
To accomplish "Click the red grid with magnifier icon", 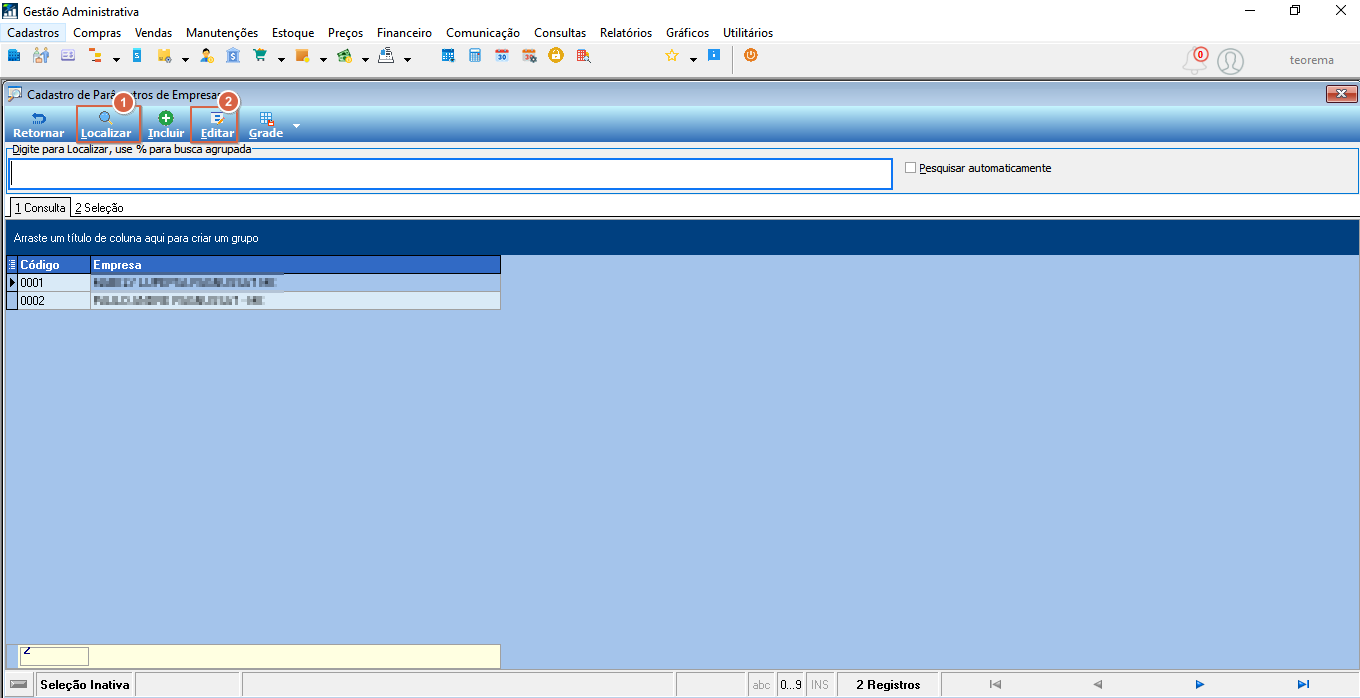I will point(582,56).
